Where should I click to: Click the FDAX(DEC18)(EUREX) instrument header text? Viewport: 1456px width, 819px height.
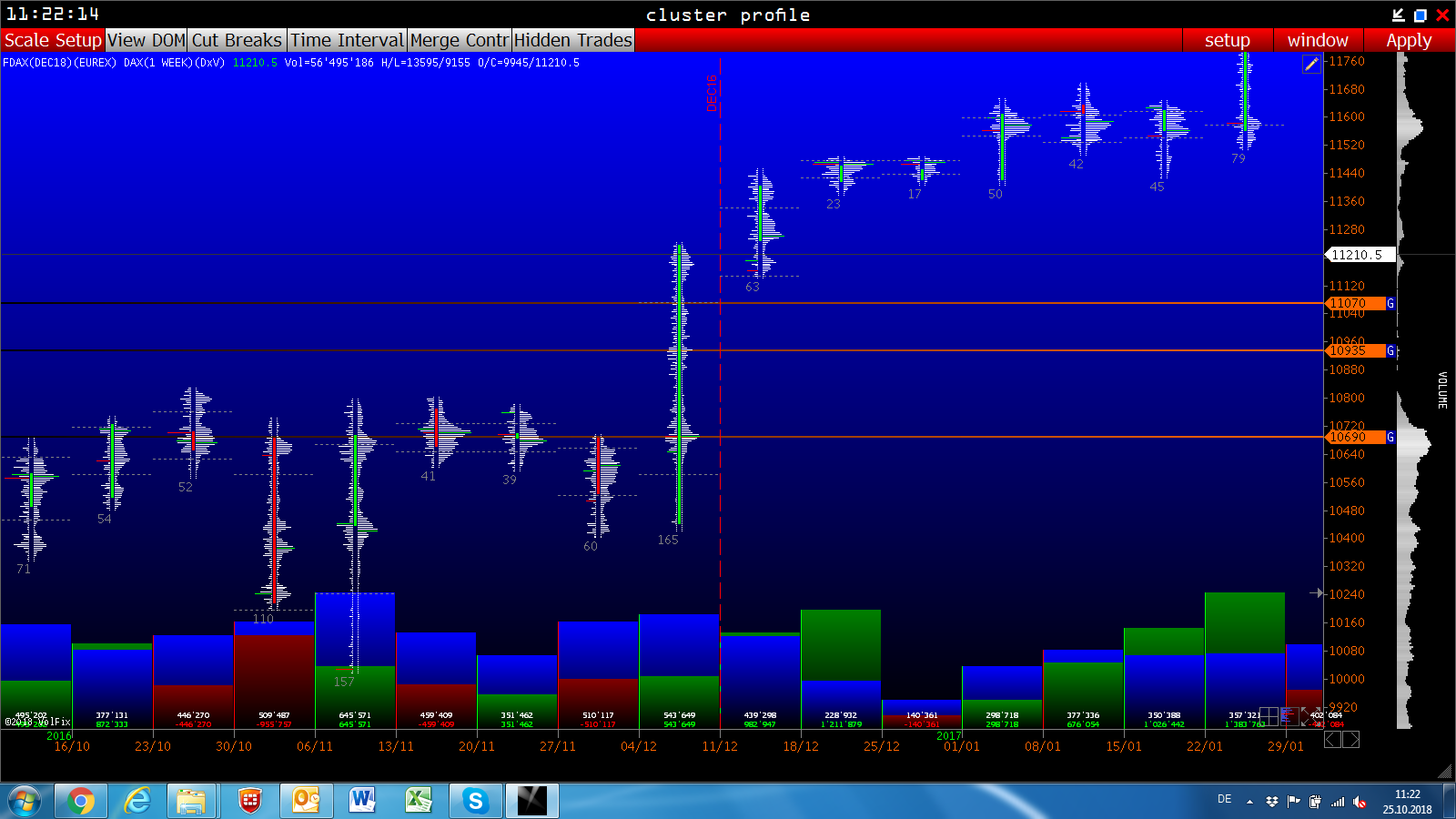pyautogui.click(x=60, y=63)
